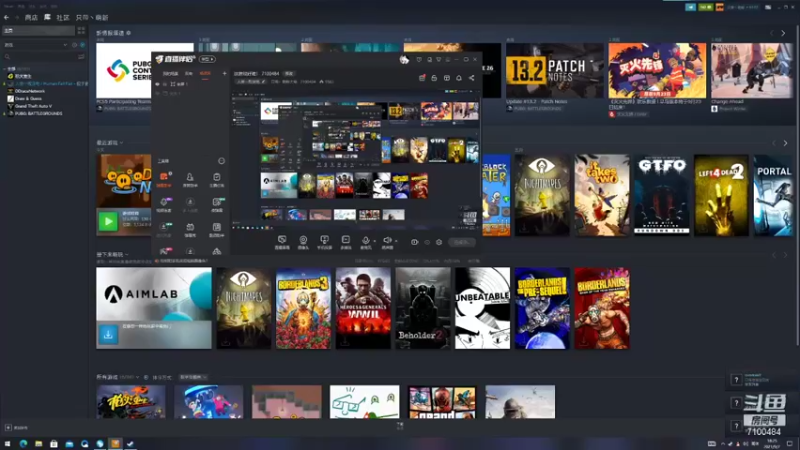Toggle ready-to-play filter icon in sidebar
This screenshot has width=800, height=450.
click(83, 45)
